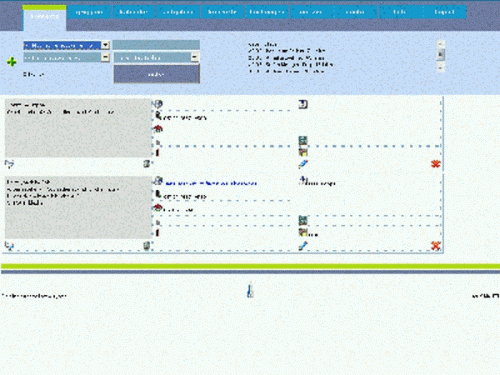Open the first blue-highlighted dropdown arrow
Screen dimensions: 500x375
coord(105,45)
